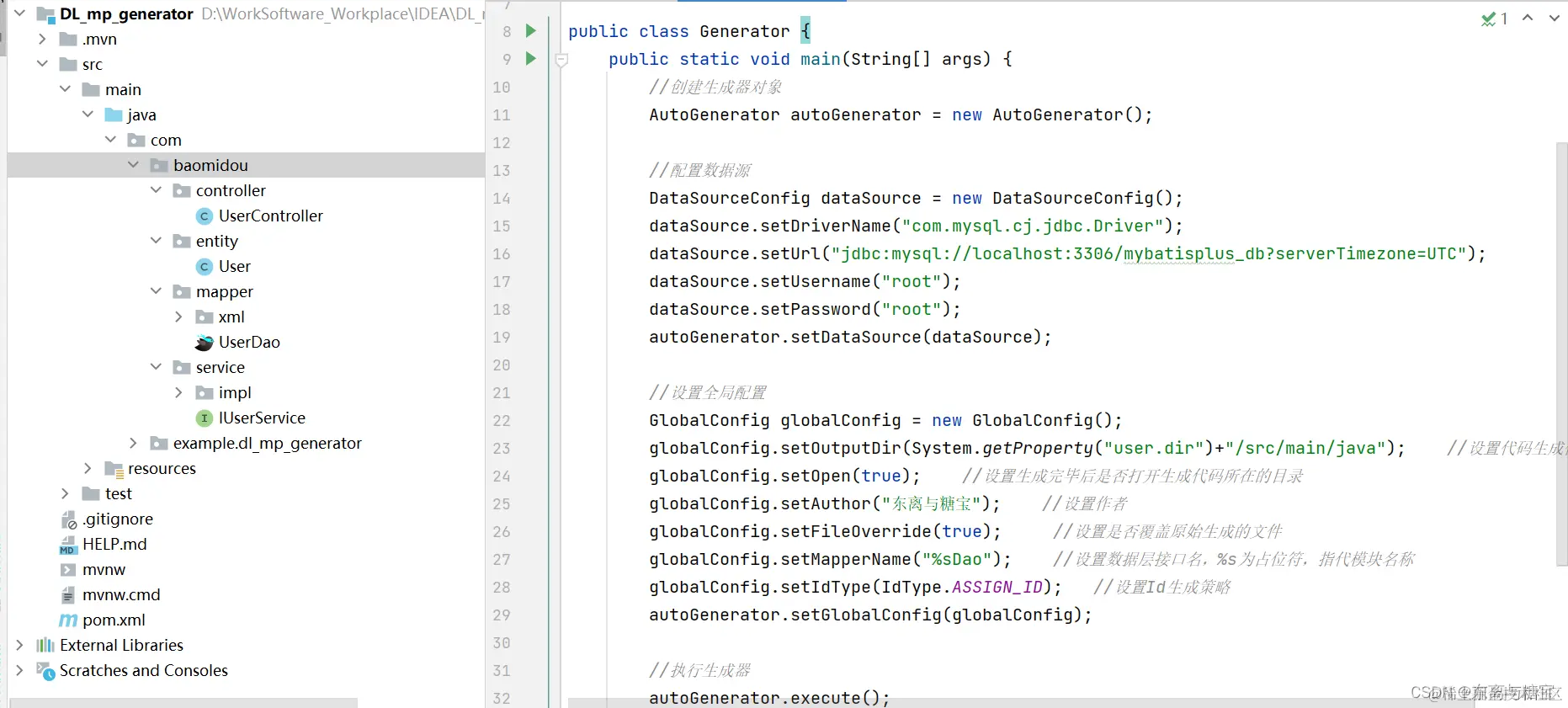The image size is (1568, 708).
Task: Click the pom.xml Maven icon
Action: click(x=68, y=620)
